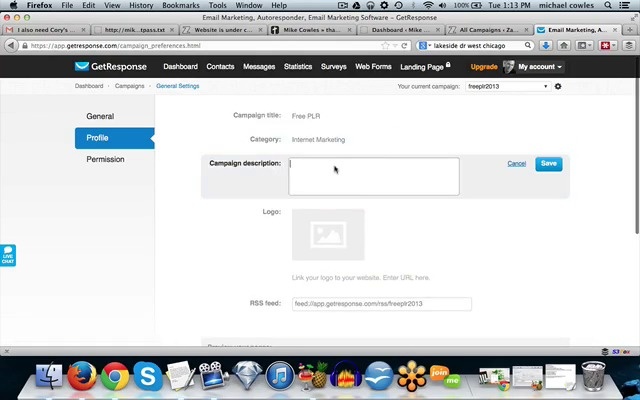
Task: Open the Web Forms nav item
Action: 373,67
